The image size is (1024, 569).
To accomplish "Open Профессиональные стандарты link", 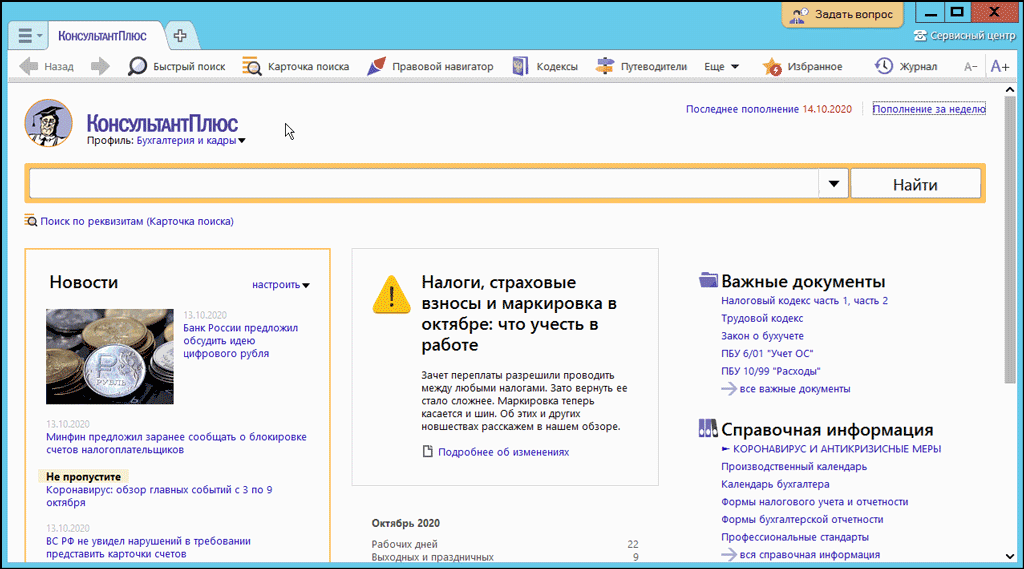I will pyautogui.click(x=795, y=537).
